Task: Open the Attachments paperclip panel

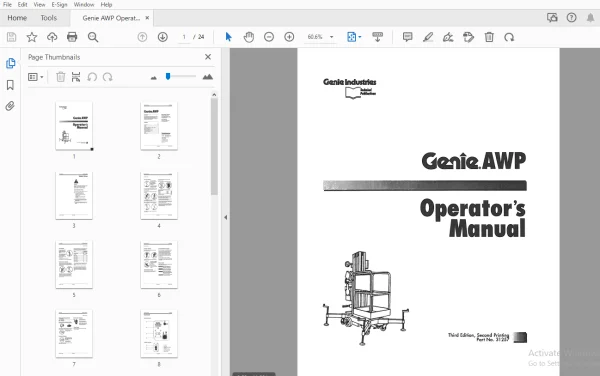Action: point(10,106)
